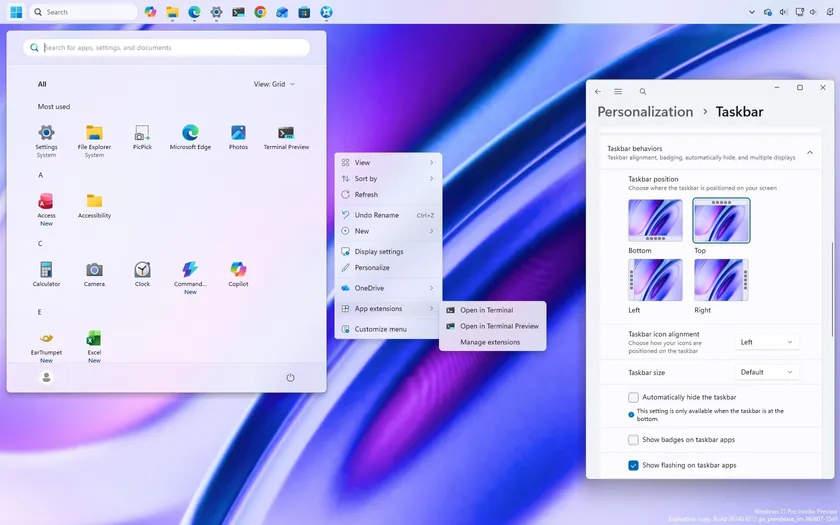Open PicPick from the Start menu
Image resolution: width=840 pixels, height=525 pixels.
pyautogui.click(x=142, y=137)
